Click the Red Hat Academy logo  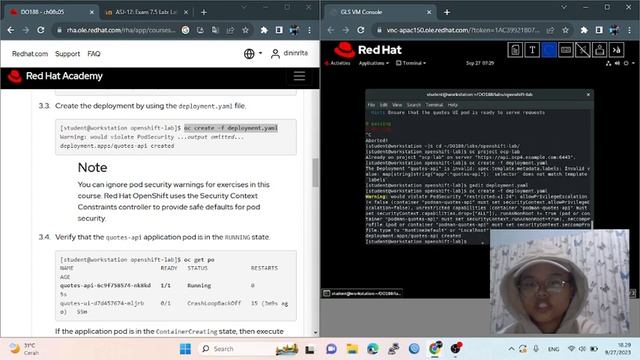click(x=56, y=76)
